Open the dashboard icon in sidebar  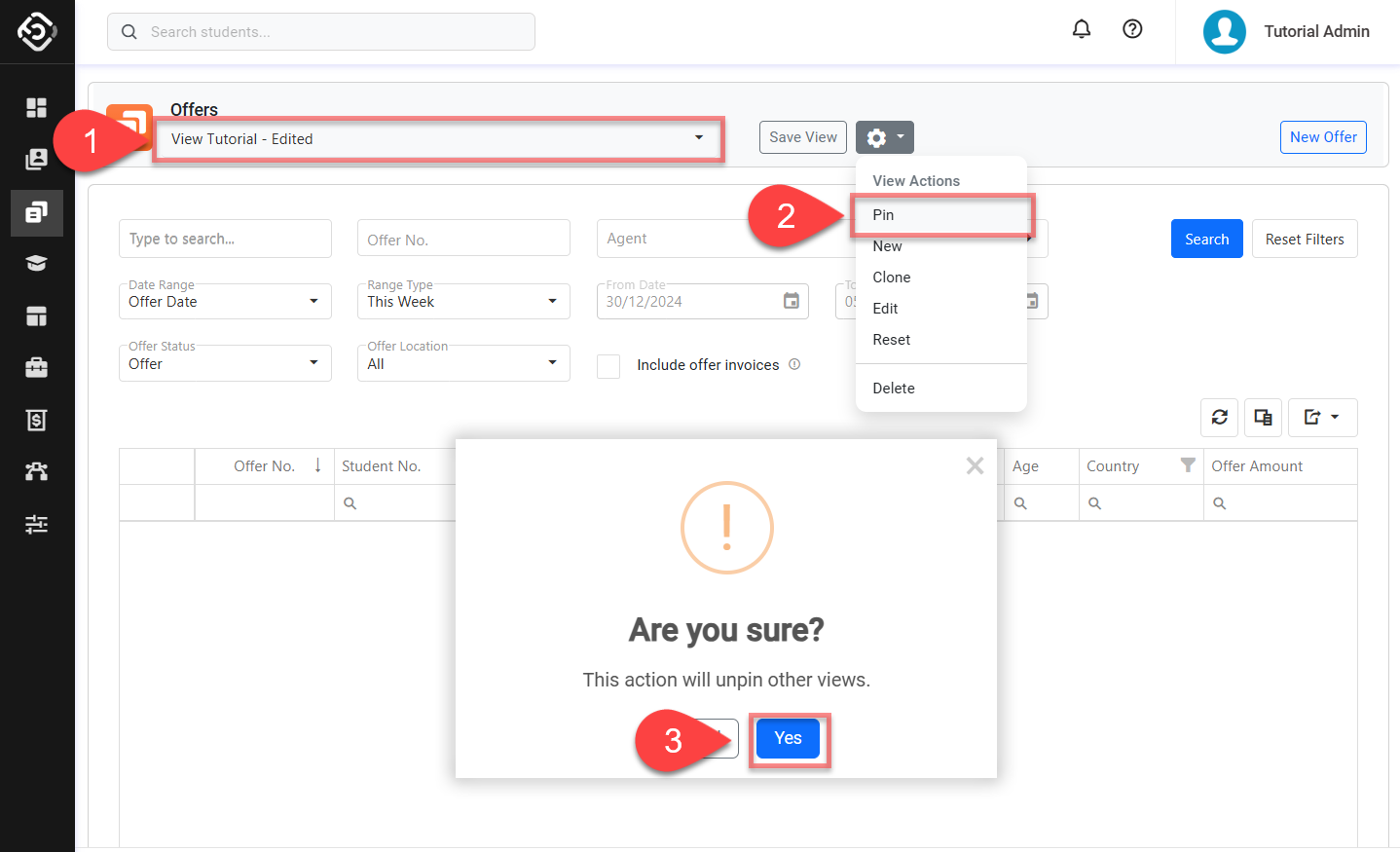pos(36,107)
